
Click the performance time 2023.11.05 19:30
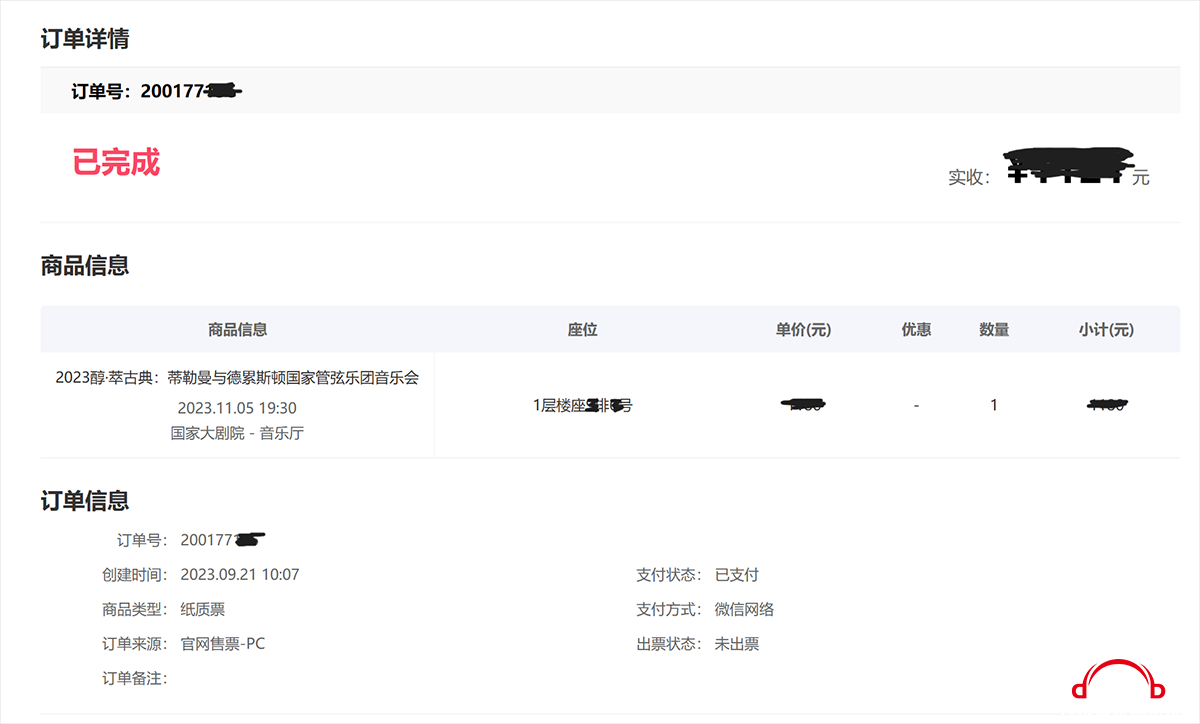(237, 408)
